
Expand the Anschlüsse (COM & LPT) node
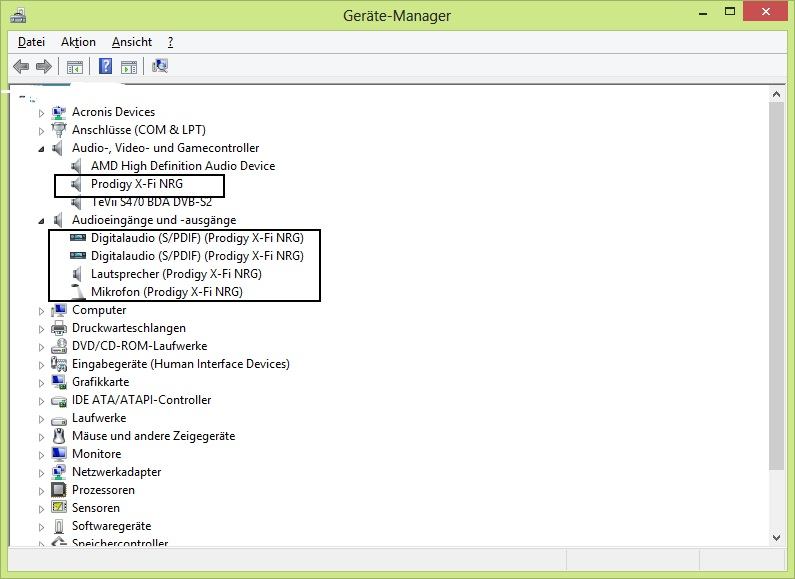pos(42,131)
